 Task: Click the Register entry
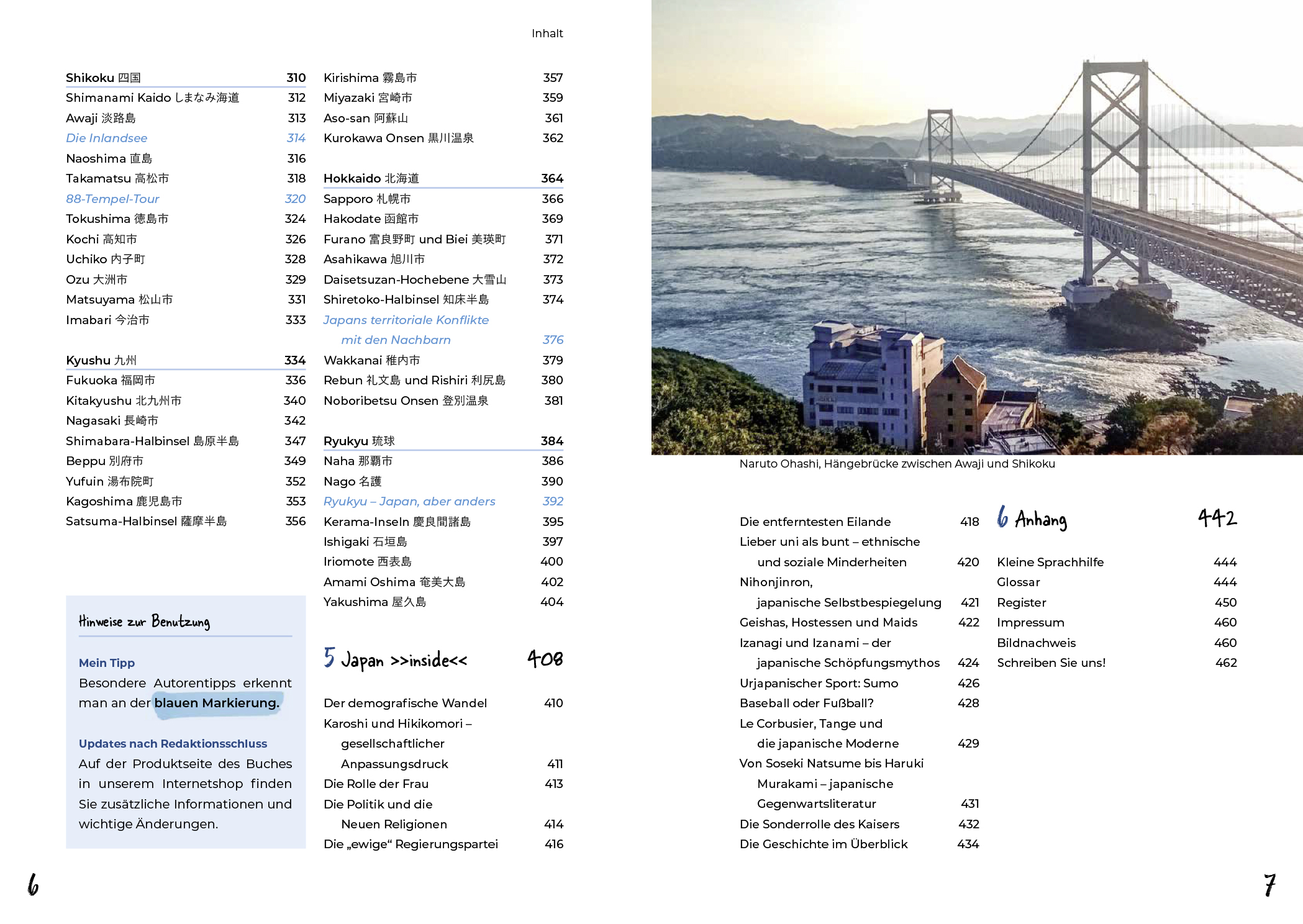tap(1021, 602)
